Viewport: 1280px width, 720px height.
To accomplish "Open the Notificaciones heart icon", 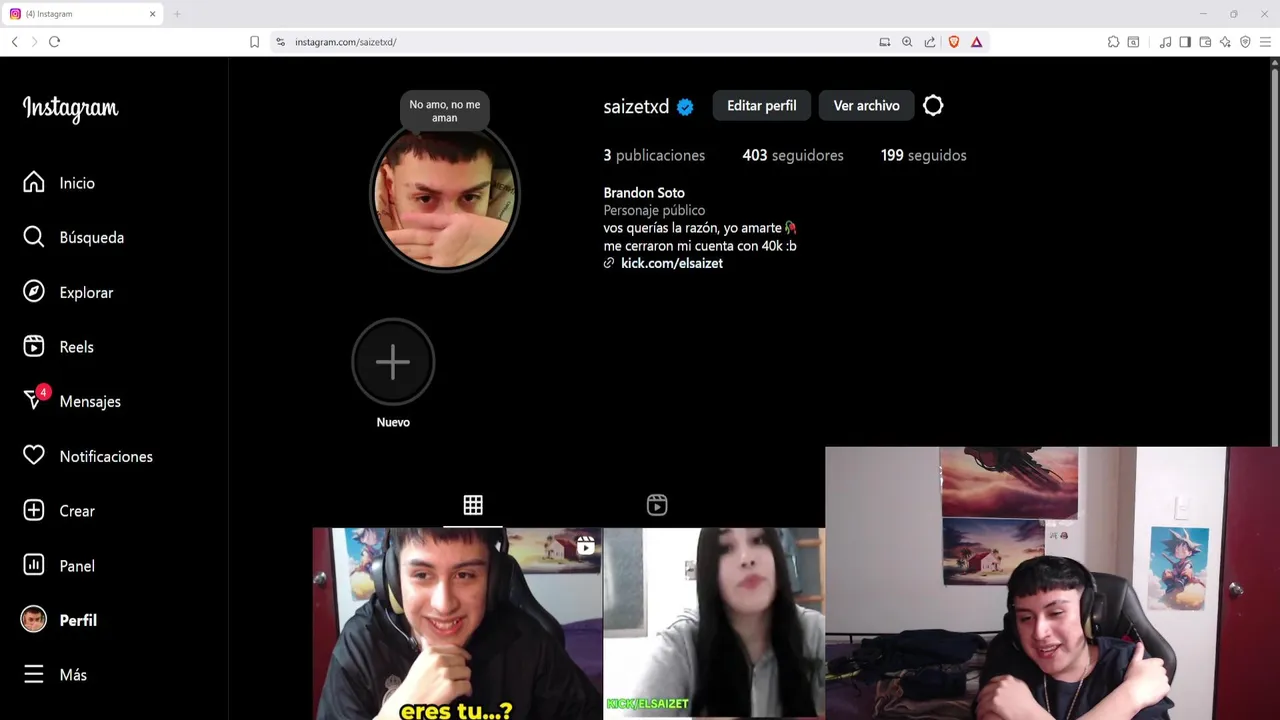I will [x=34, y=455].
